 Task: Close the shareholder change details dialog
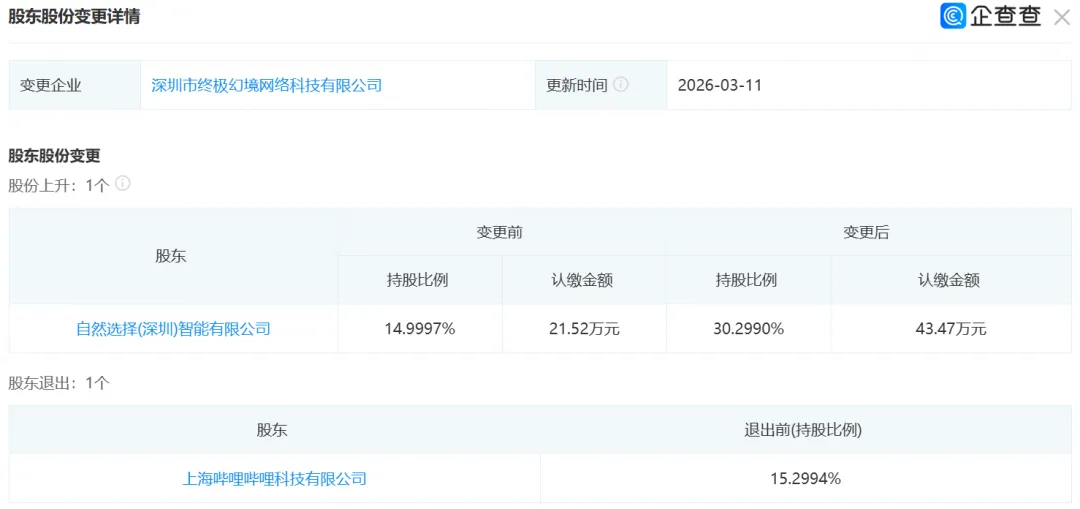(x=1061, y=17)
